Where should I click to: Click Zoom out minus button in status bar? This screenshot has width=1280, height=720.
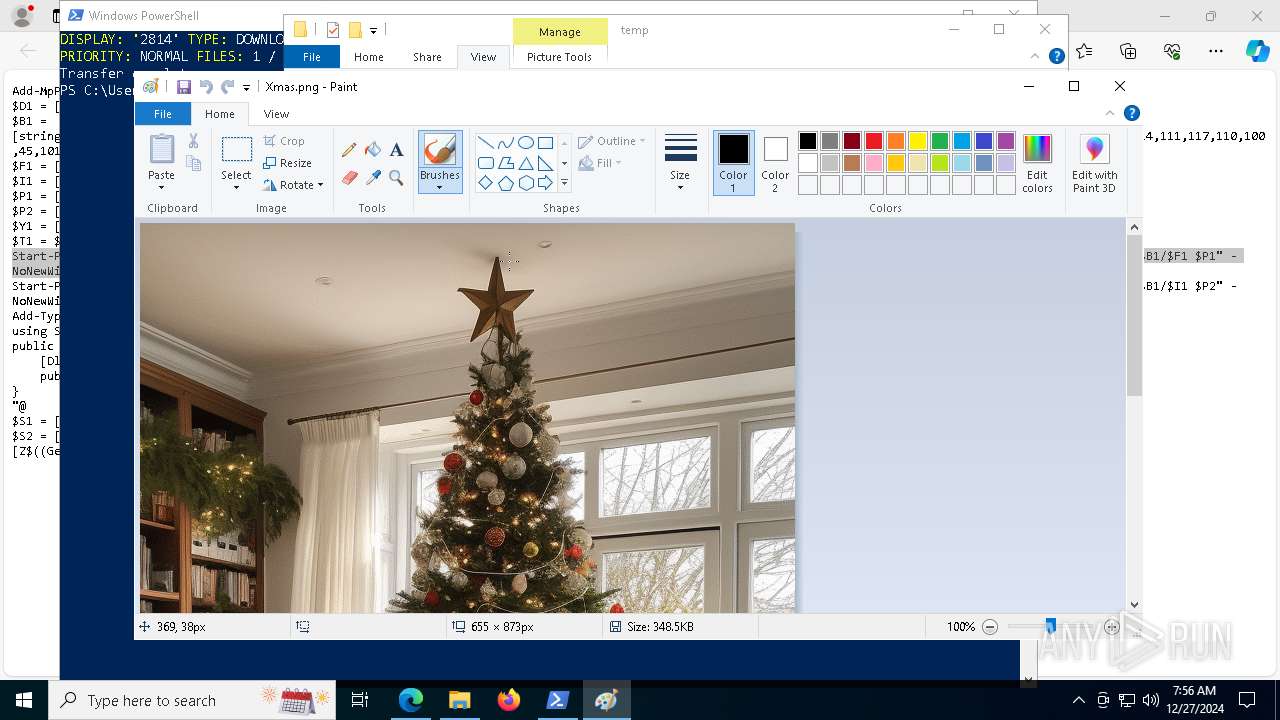point(990,627)
